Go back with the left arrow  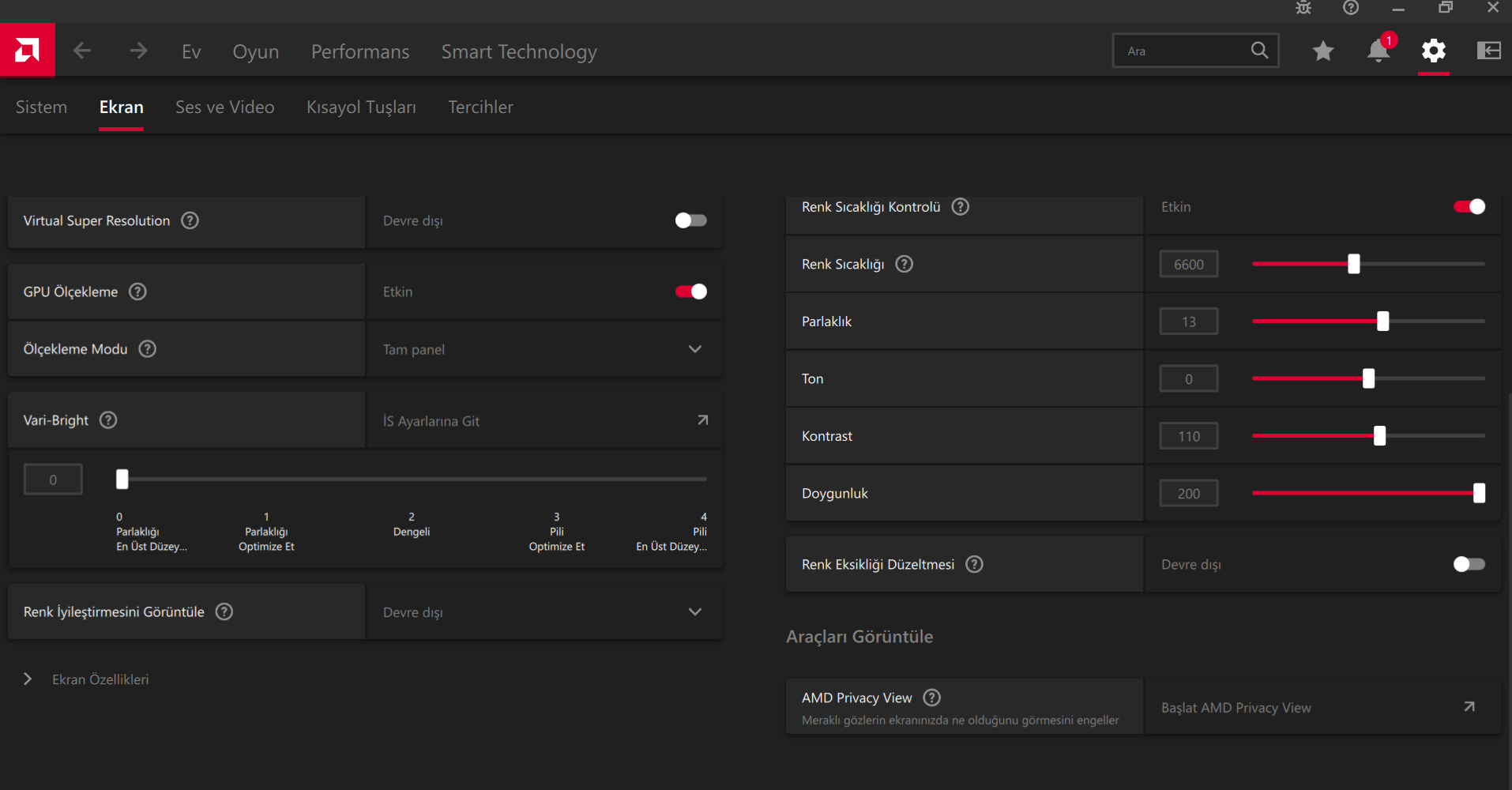pyautogui.click(x=82, y=51)
